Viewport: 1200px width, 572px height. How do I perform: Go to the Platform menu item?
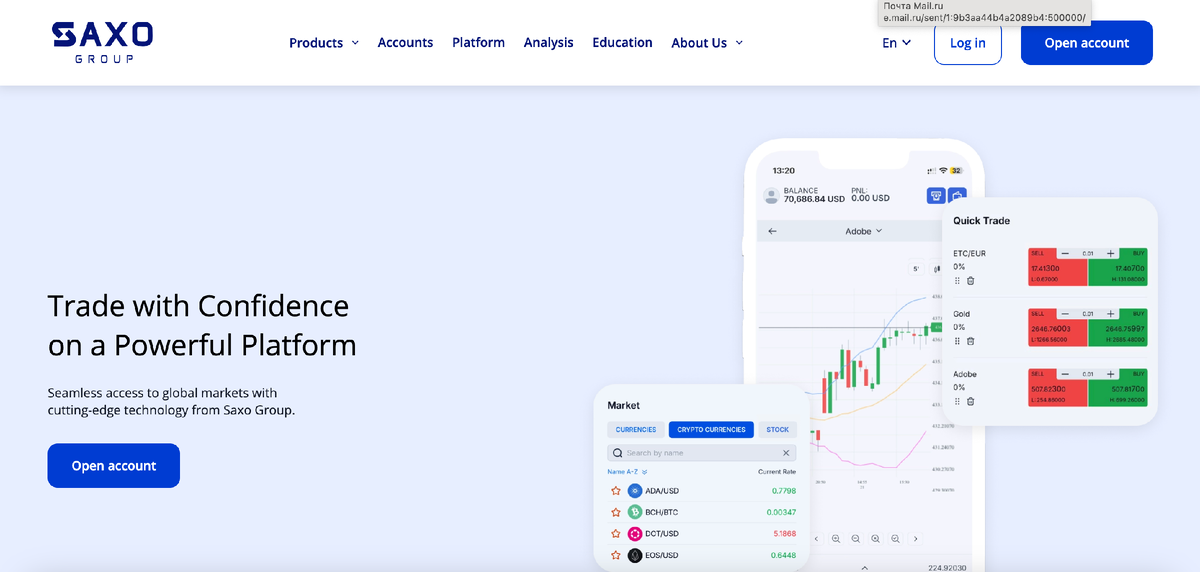point(478,43)
